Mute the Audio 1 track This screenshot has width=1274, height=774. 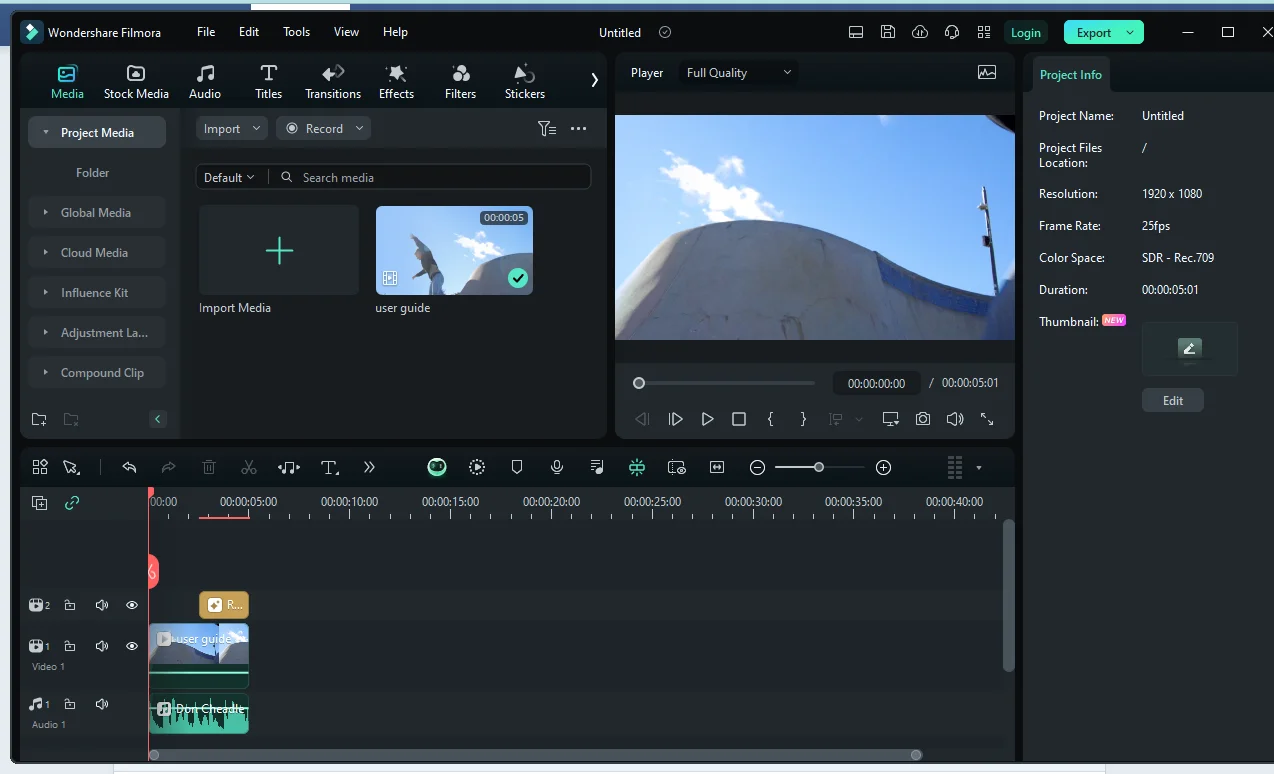click(x=101, y=704)
